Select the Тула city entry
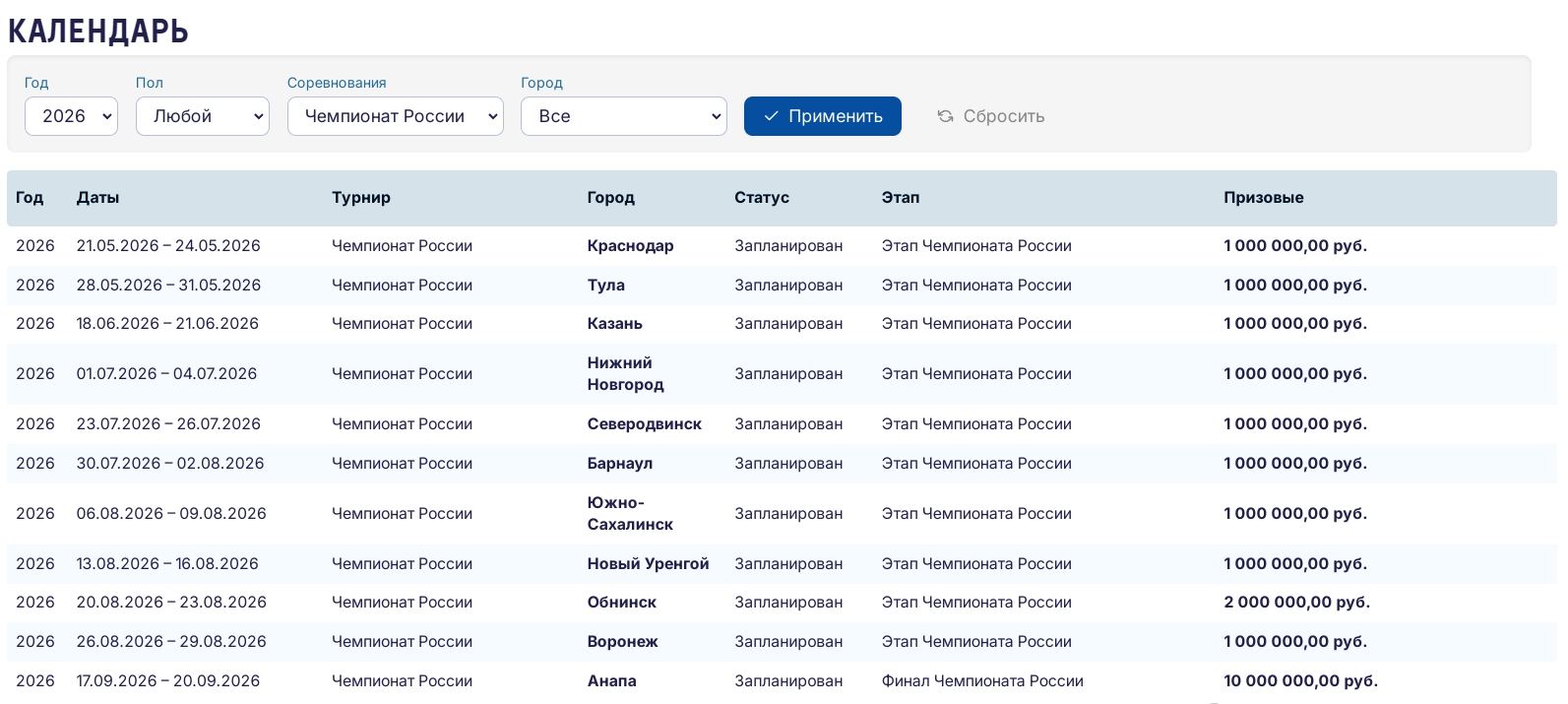 tap(605, 286)
